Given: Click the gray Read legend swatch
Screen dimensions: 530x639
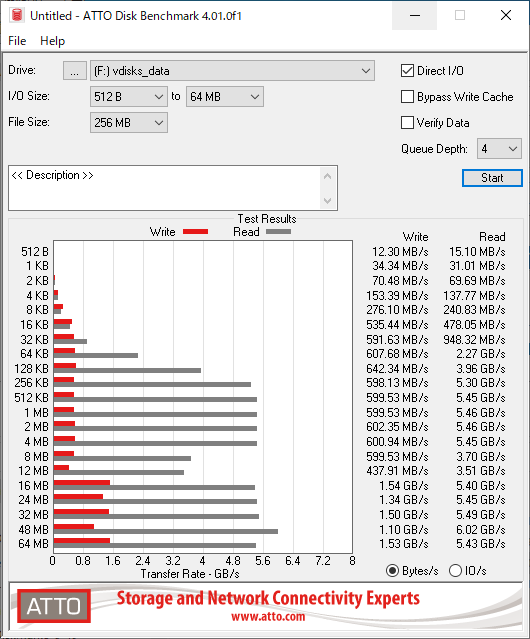Looking at the screenshot, I should pyautogui.click(x=278, y=232).
